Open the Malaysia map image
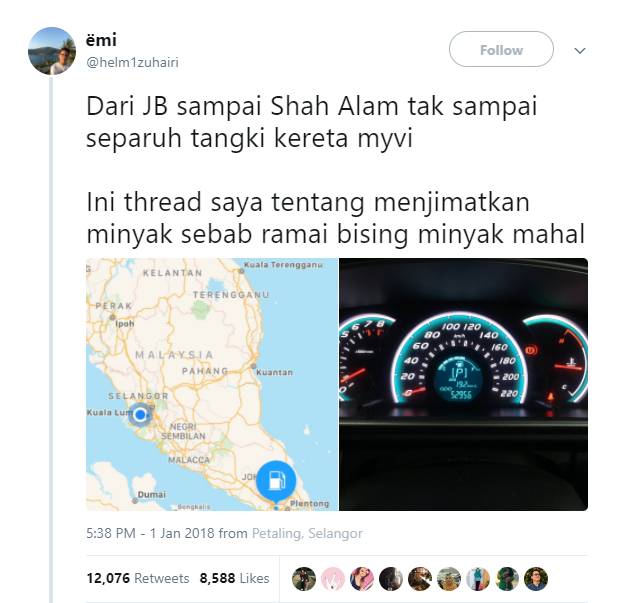 (212, 384)
